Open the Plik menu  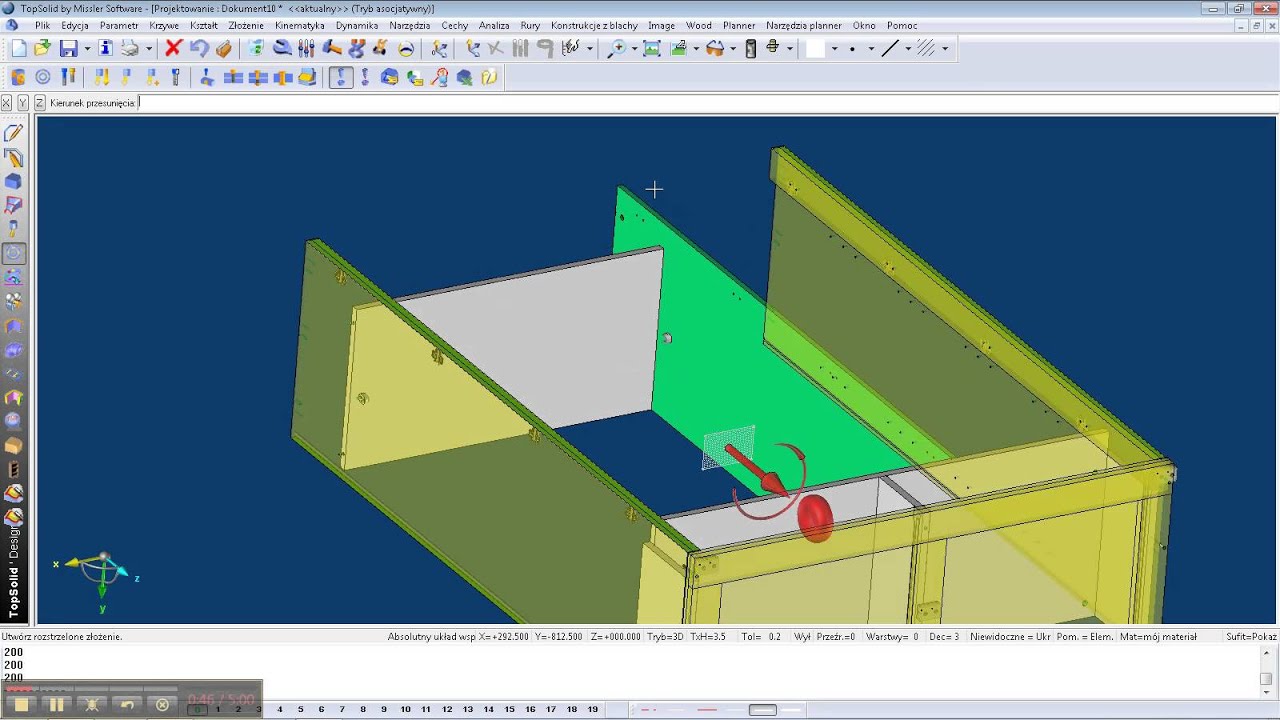click(42, 26)
